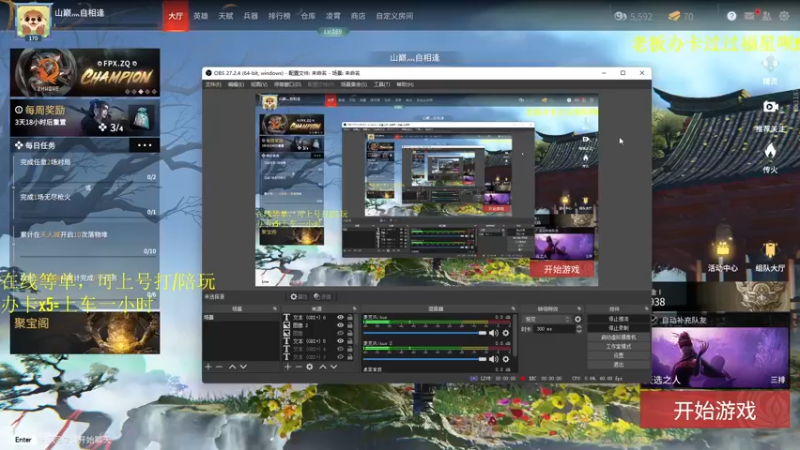
Task: Select the 天选之人 mode card
Action: tap(720, 357)
